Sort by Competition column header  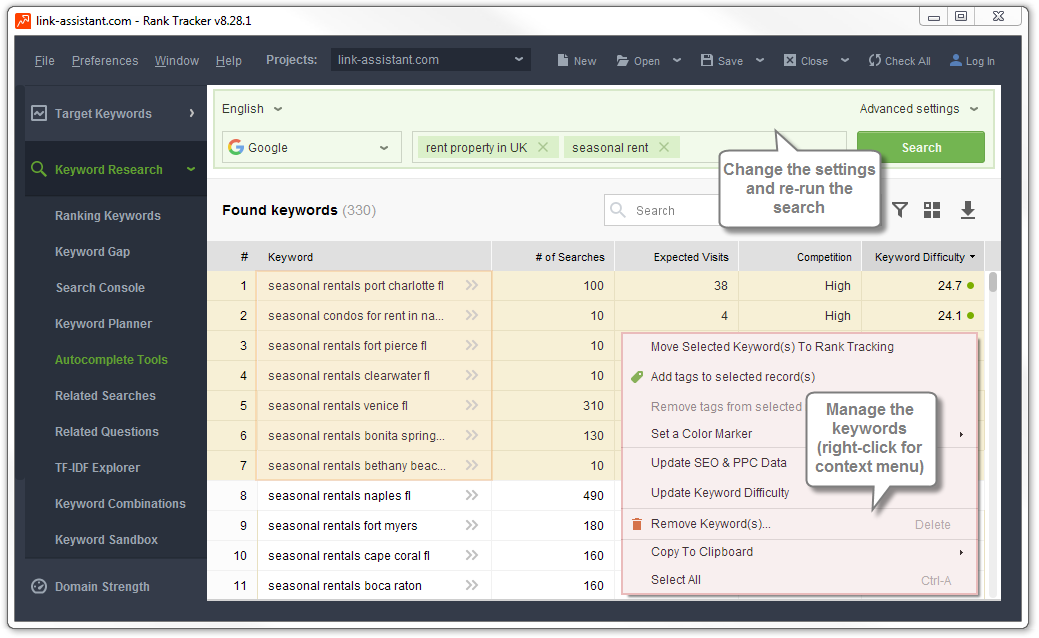[x=800, y=256]
